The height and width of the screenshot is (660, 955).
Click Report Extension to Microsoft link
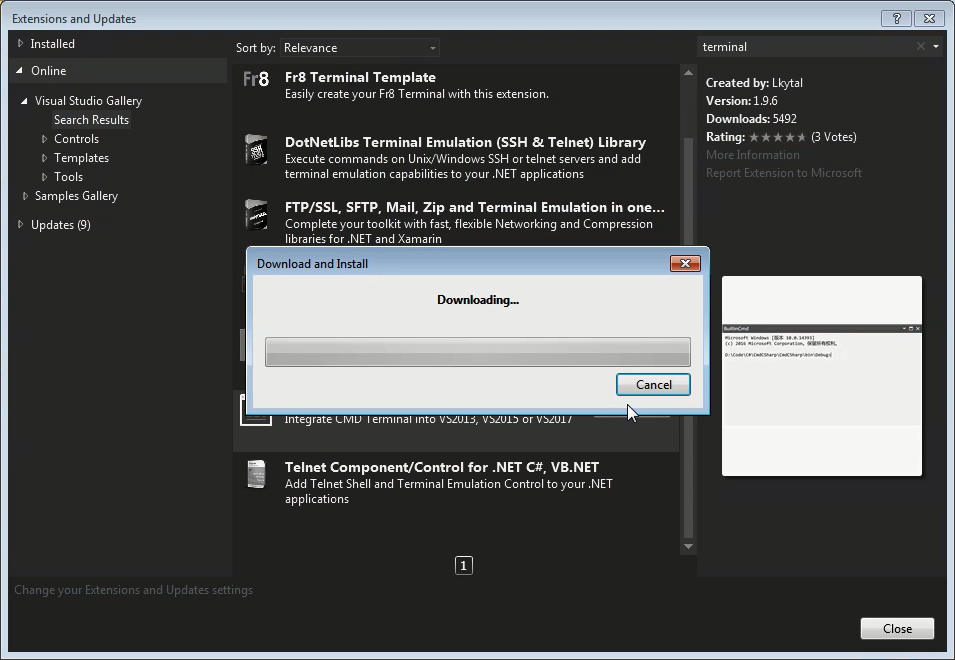[784, 173]
